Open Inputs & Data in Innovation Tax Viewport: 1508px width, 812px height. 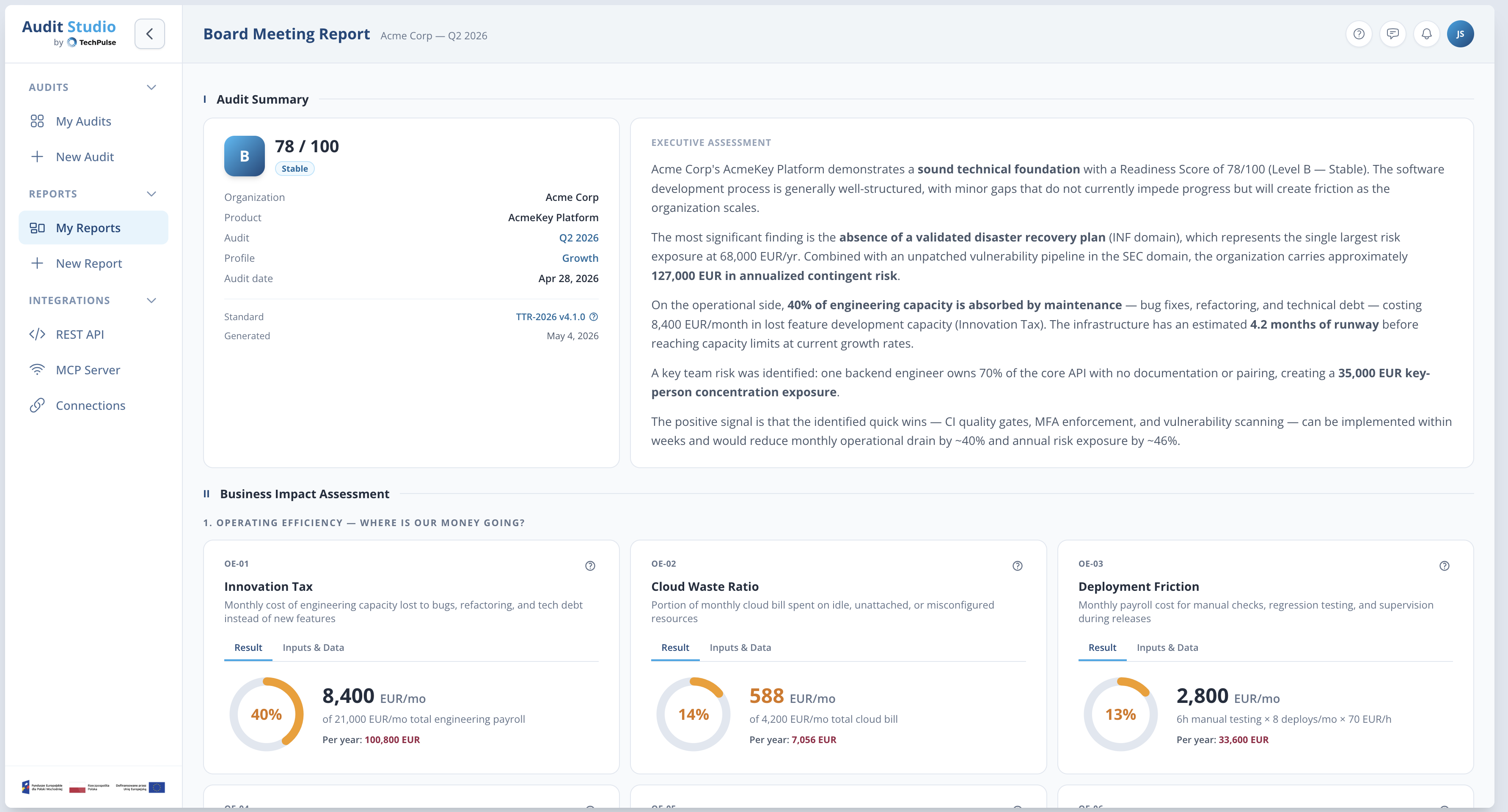pyautogui.click(x=313, y=647)
